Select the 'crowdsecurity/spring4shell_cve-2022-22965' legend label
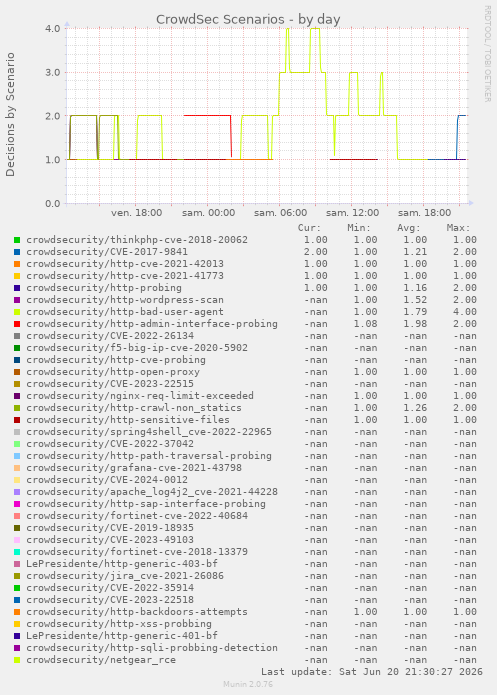This screenshot has height=695, width=497. pyautogui.click(x=149, y=432)
